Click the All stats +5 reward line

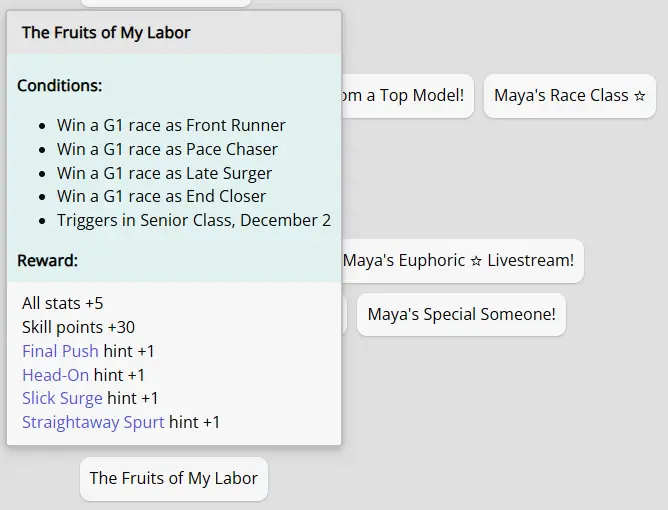pos(63,303)
